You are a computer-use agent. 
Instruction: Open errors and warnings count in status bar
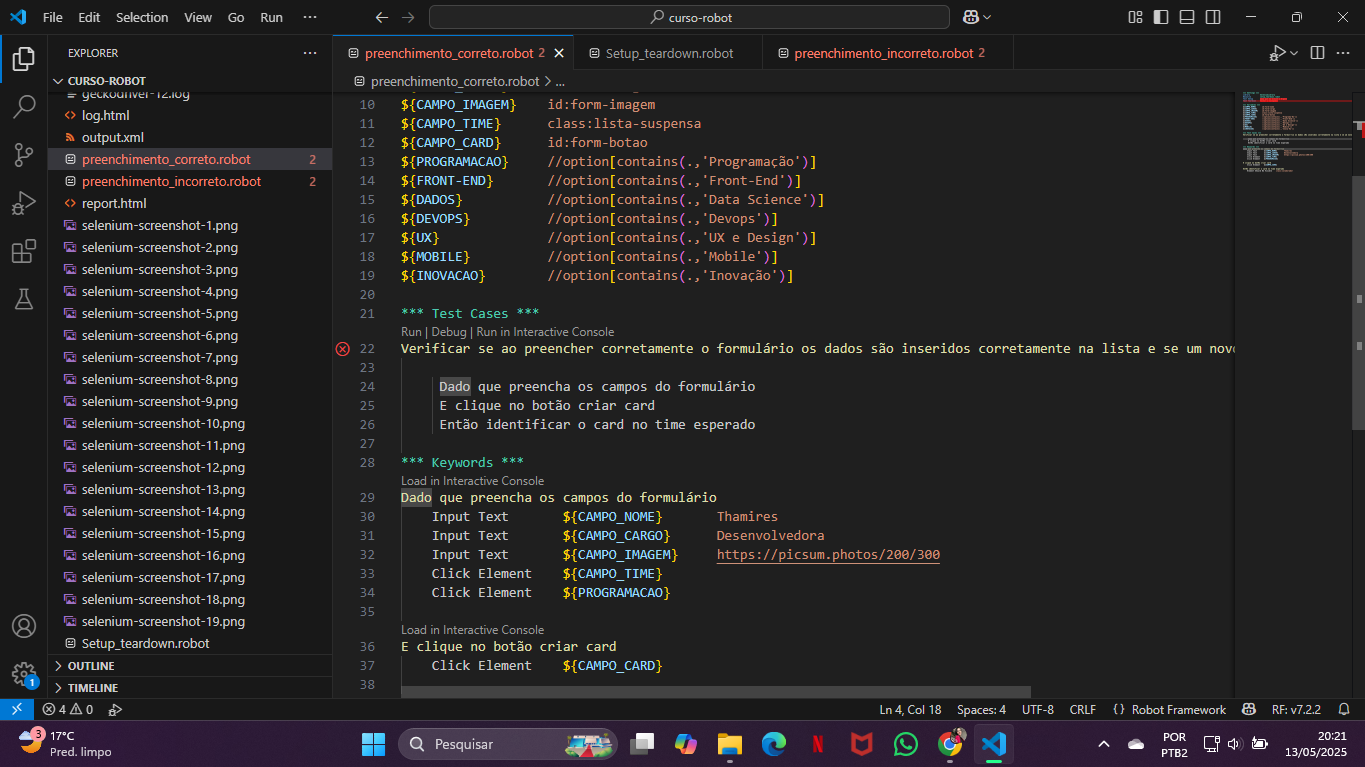(68, 709)
